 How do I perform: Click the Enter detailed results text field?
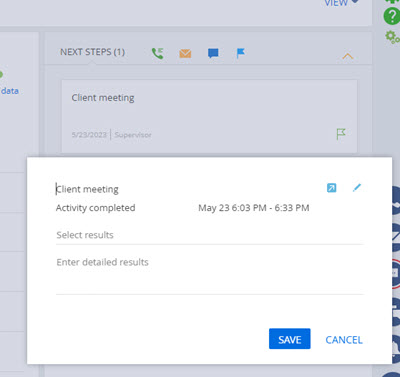click(210, 275)
